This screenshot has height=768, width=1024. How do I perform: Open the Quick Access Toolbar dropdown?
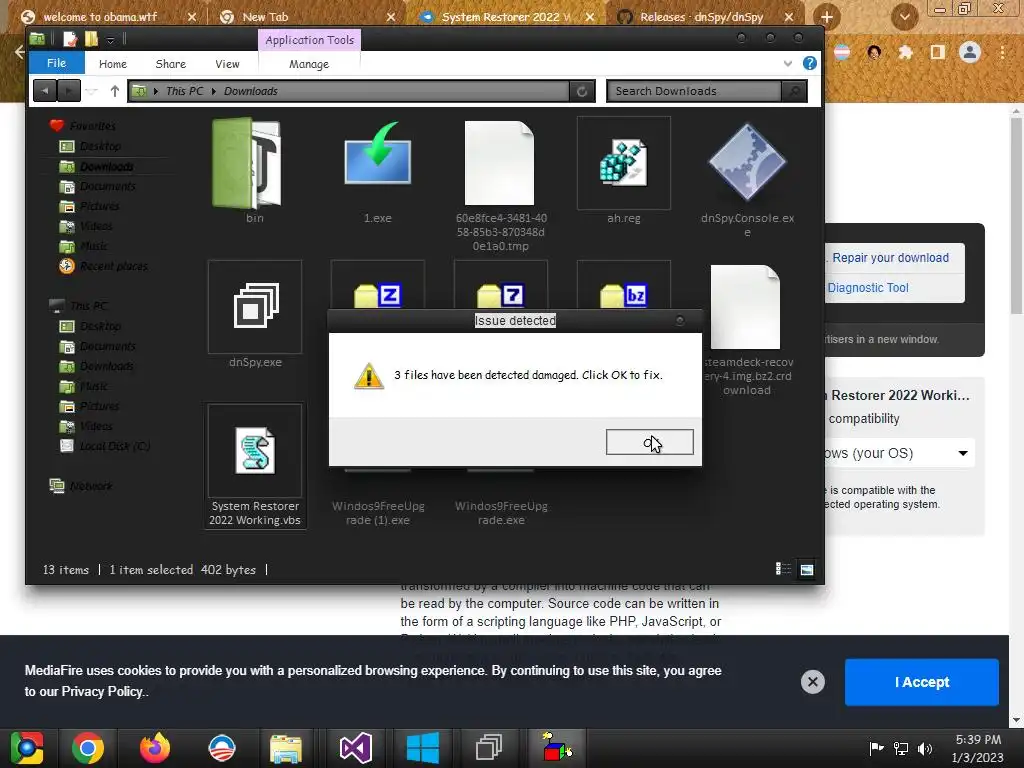click(110, 40)
